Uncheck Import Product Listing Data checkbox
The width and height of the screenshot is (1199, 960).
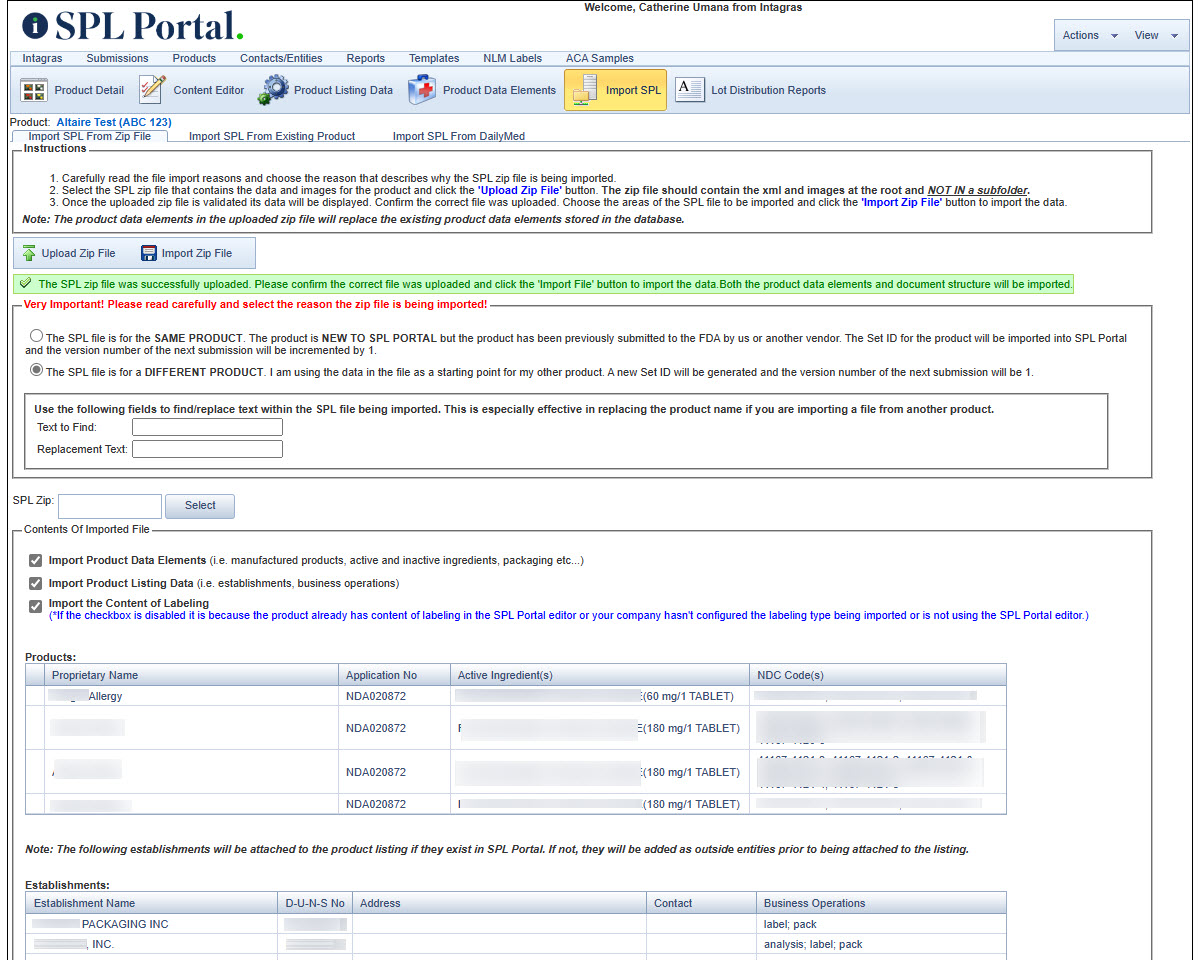click(35, 584)
